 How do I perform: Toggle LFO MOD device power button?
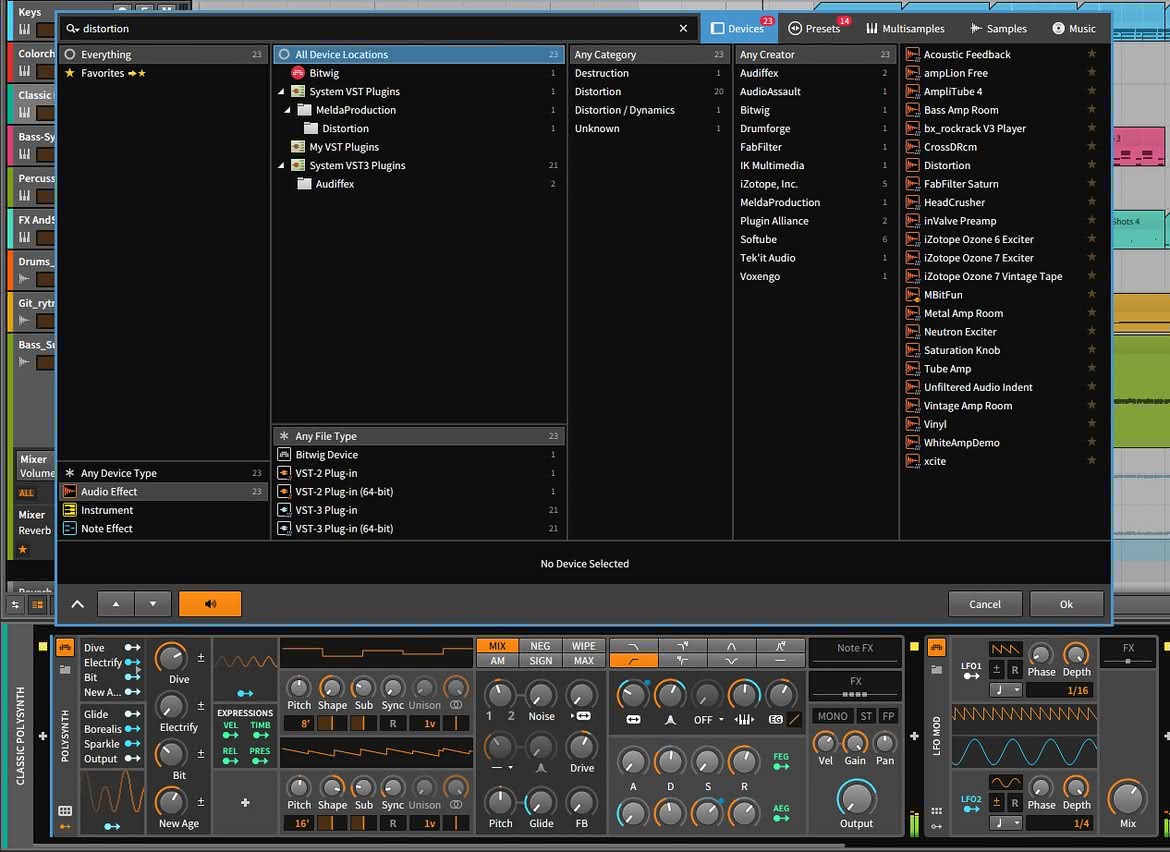[936, 647]
